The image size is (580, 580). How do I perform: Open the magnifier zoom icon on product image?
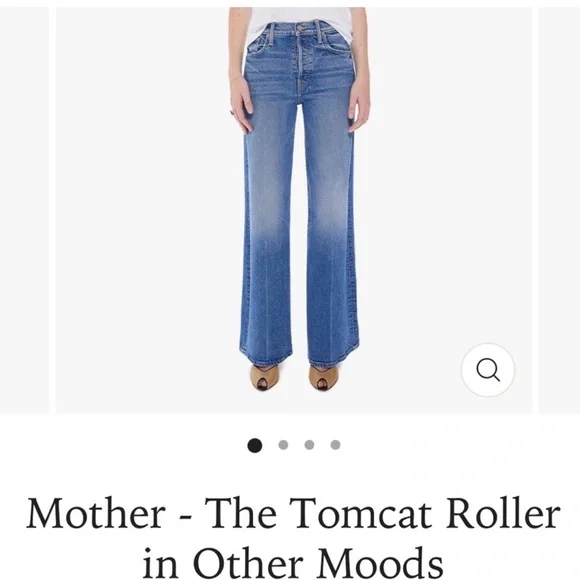click(488, 370)
